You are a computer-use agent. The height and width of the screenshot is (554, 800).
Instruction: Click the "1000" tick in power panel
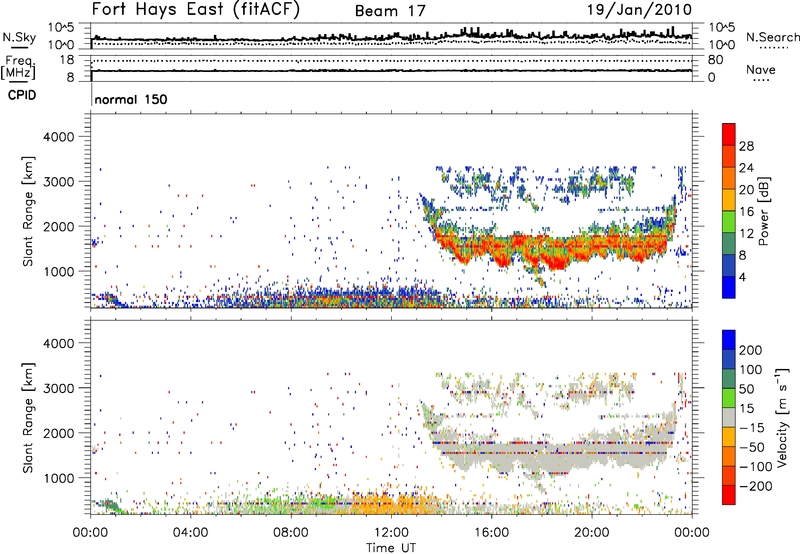point(58,271)
